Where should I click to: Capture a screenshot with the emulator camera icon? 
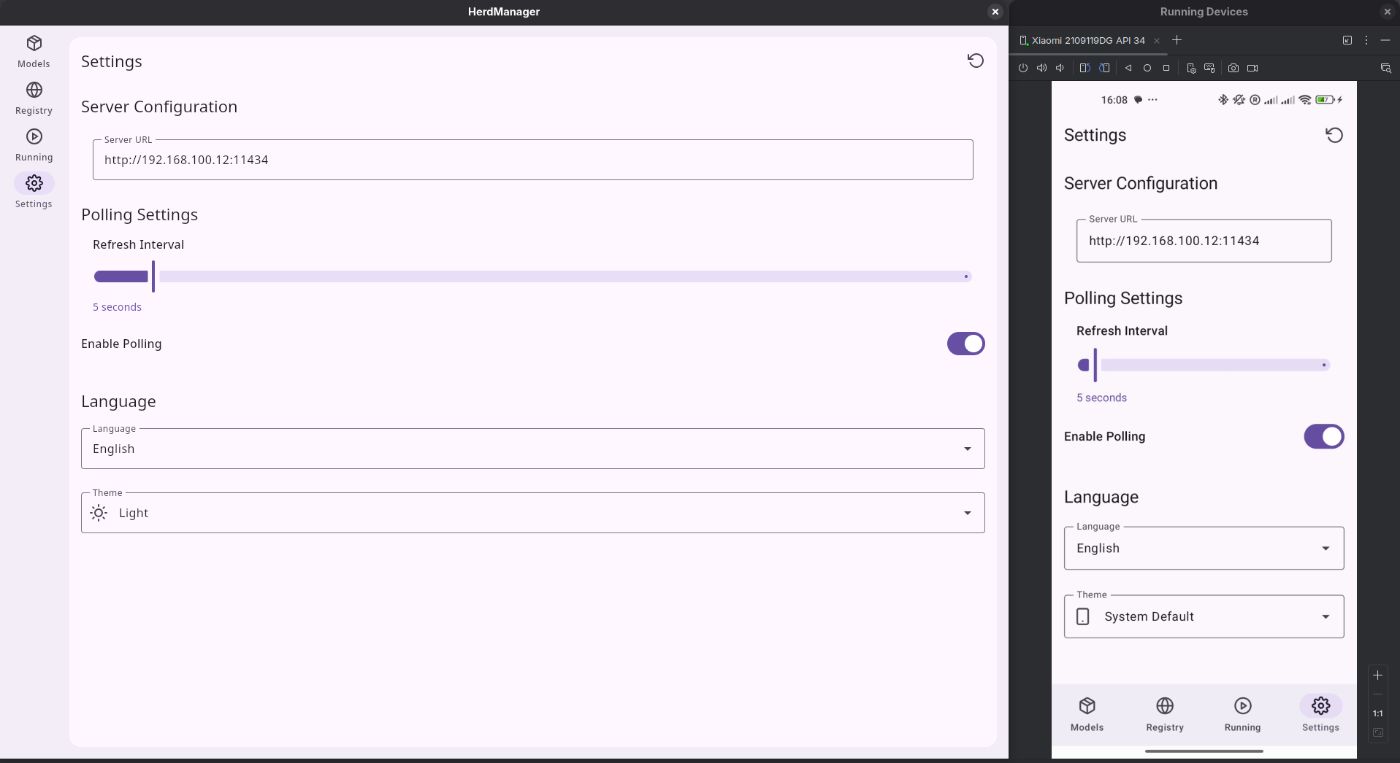1234,68
